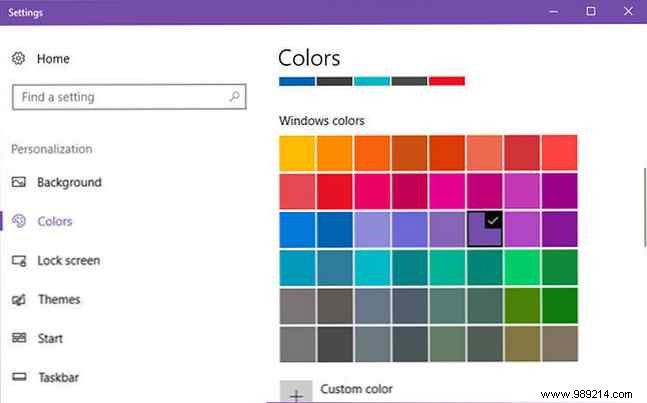Pick the selected purple swatch with checkmark

(484, 229)
